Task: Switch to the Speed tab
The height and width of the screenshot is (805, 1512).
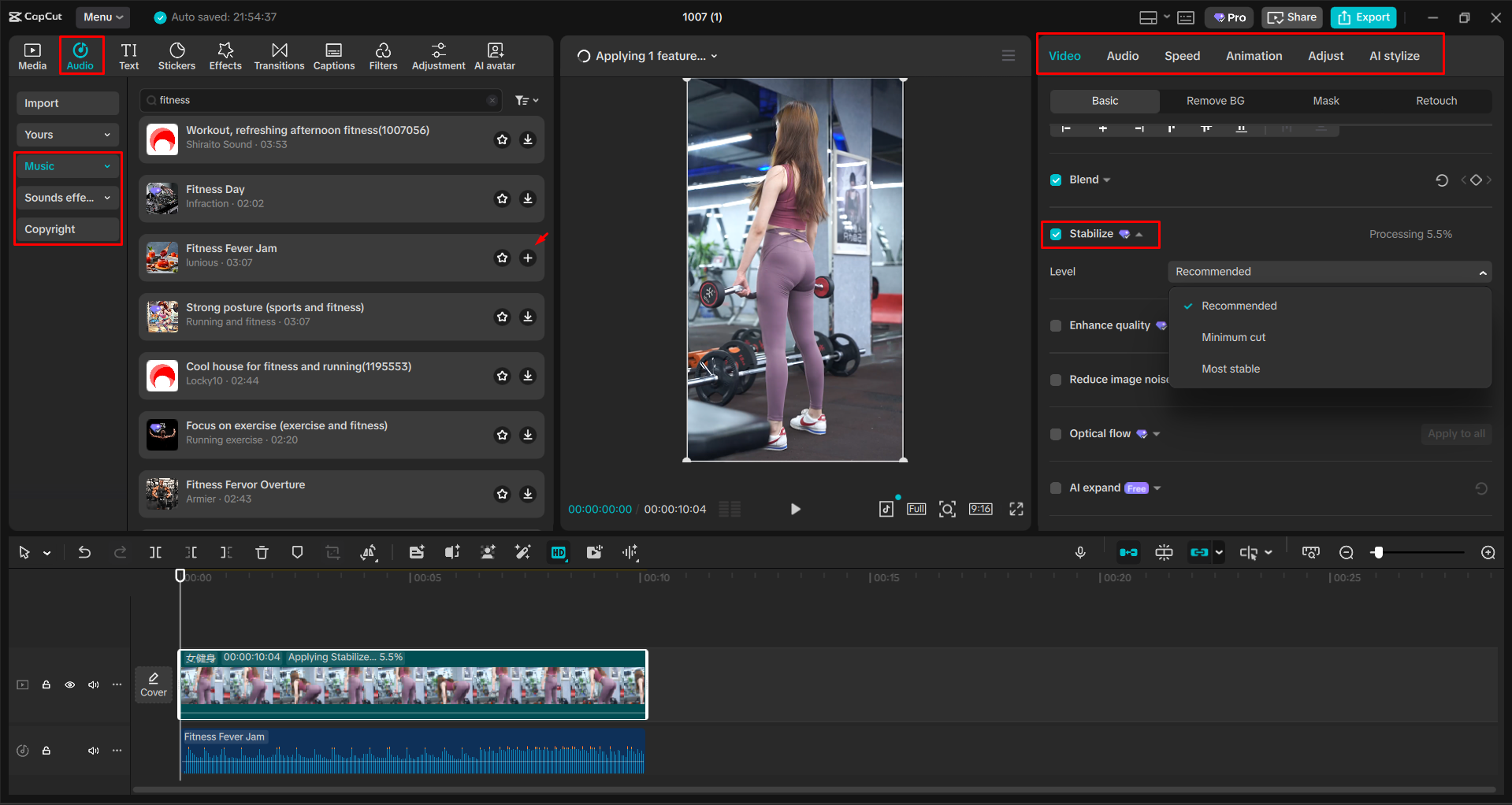Action: pyautogui.click(x=1182, y=56)
